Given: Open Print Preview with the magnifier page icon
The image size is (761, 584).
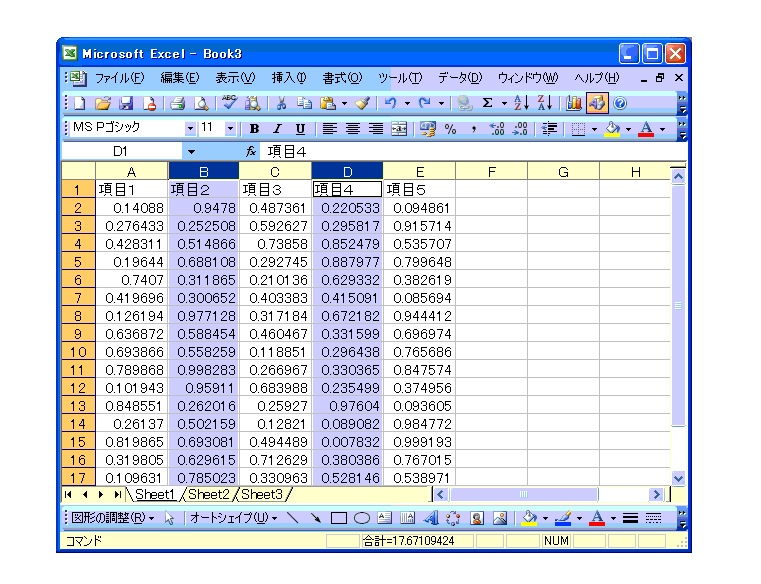Looking at the screenshot, I should click(x=201, y=103).
